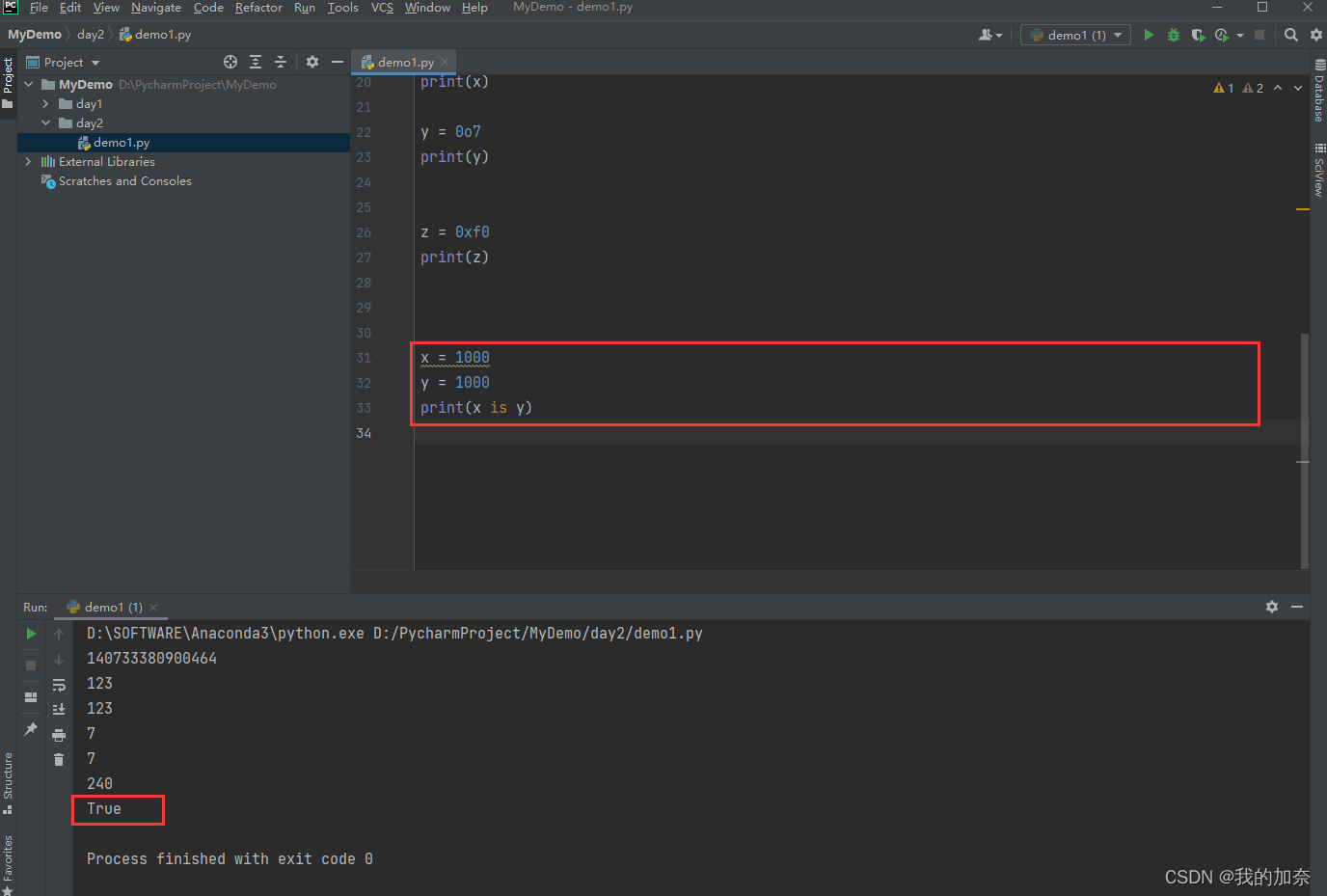Screen dimensions: 1327x896
Task: Collapse the MyDemo project root
Action: tap(29, 84)
